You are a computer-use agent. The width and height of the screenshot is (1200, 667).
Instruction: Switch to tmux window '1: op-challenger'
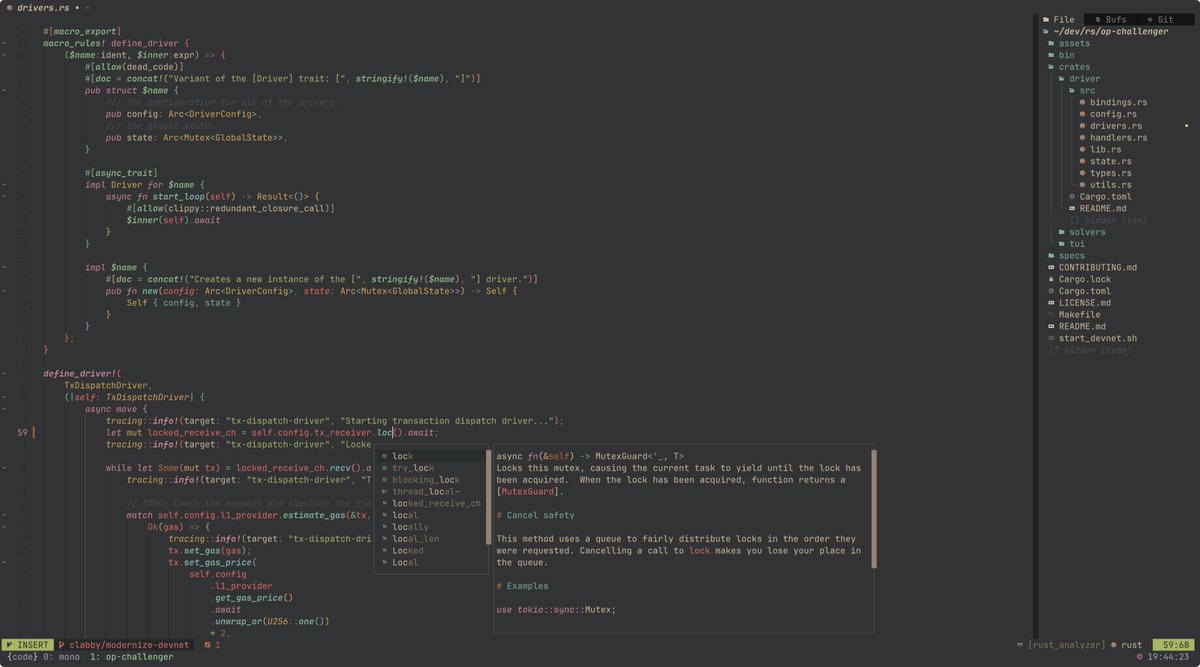tap(132, 657)
